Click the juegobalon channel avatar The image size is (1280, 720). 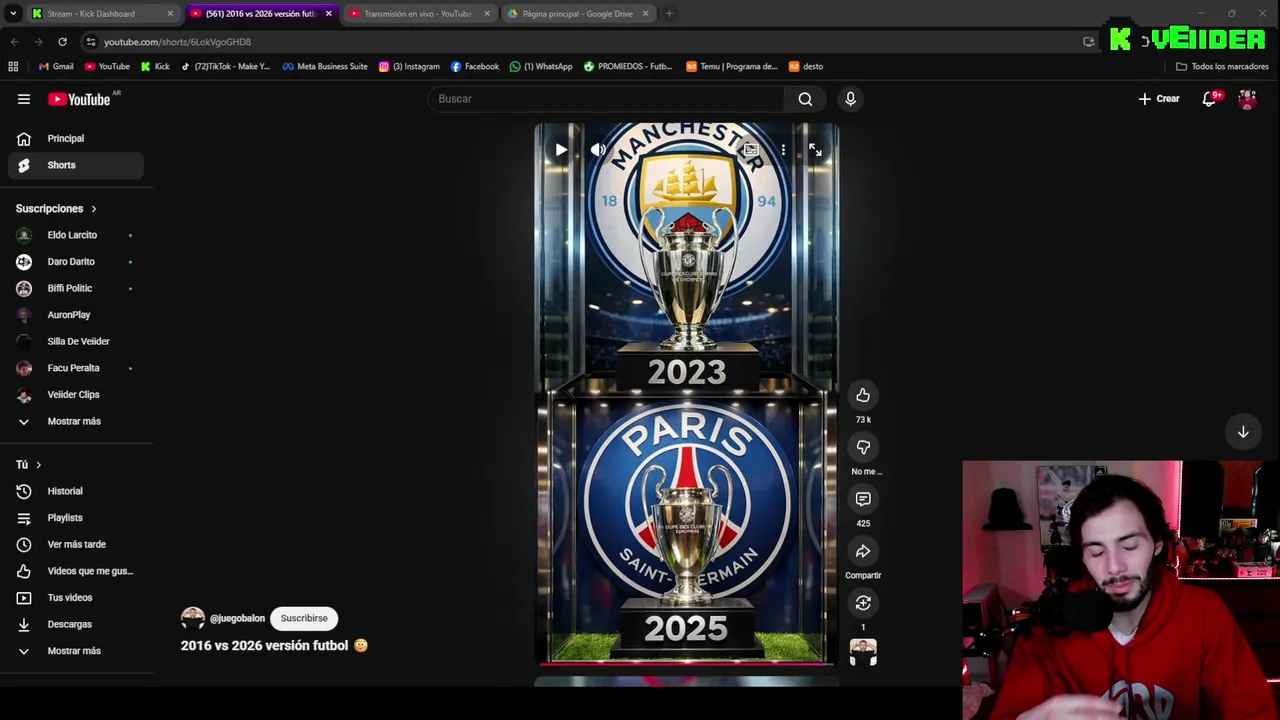(192, 618)
